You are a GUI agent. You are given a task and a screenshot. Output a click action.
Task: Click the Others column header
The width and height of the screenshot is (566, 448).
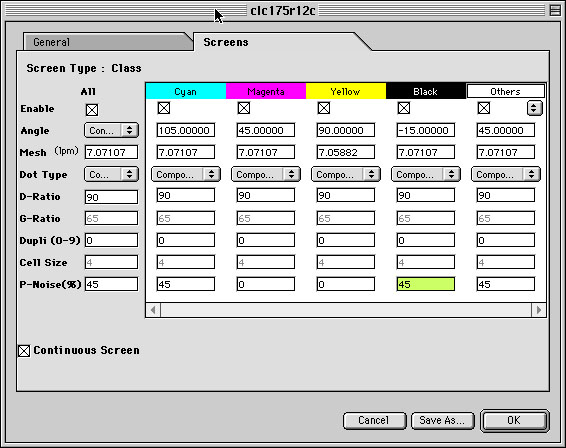(506, 91)
